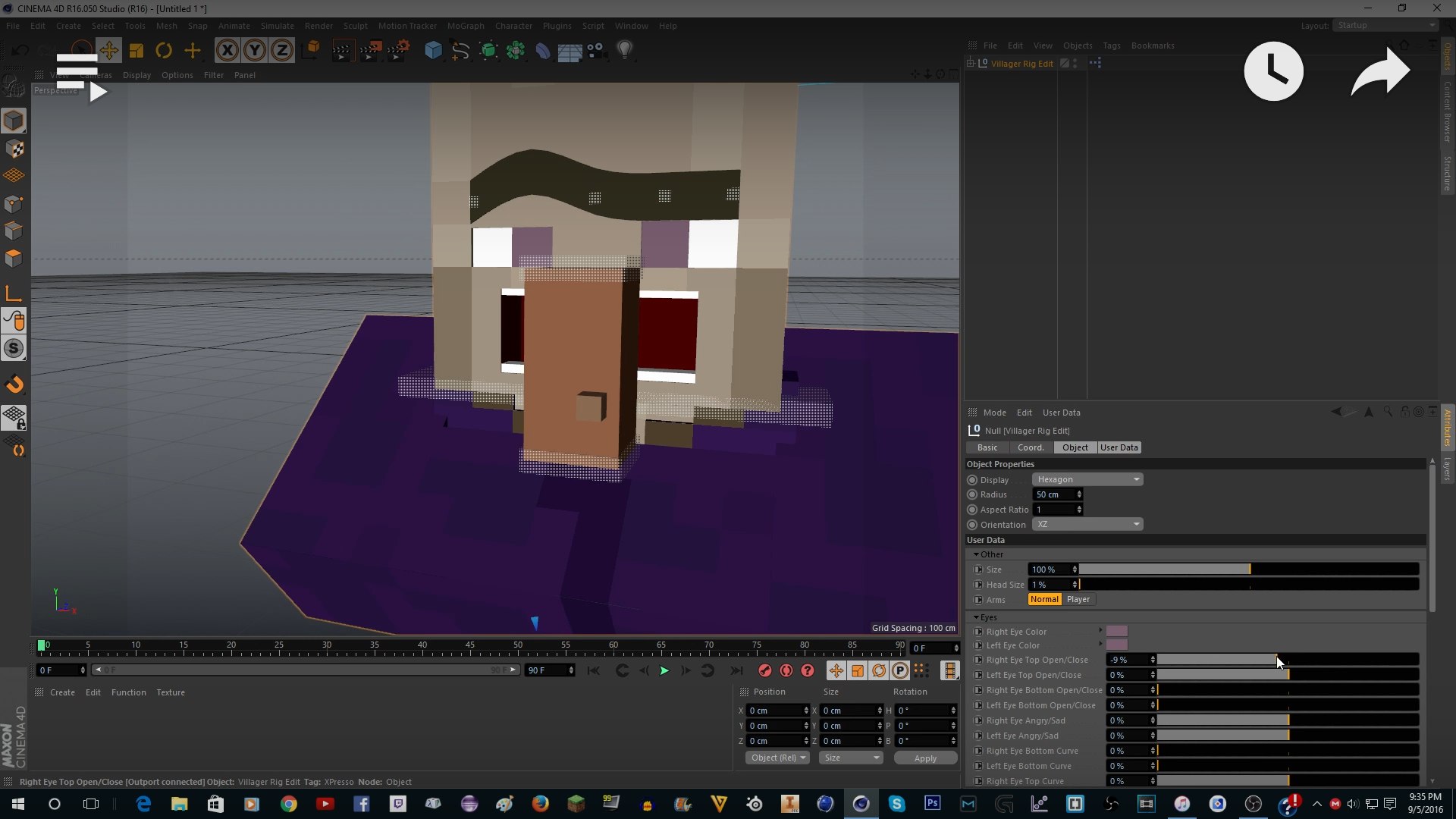Open the Simulate menu

click(277, 26)
